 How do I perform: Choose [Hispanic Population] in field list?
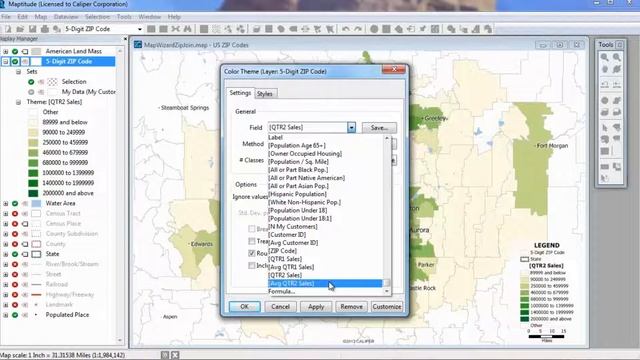pos(325,194)
